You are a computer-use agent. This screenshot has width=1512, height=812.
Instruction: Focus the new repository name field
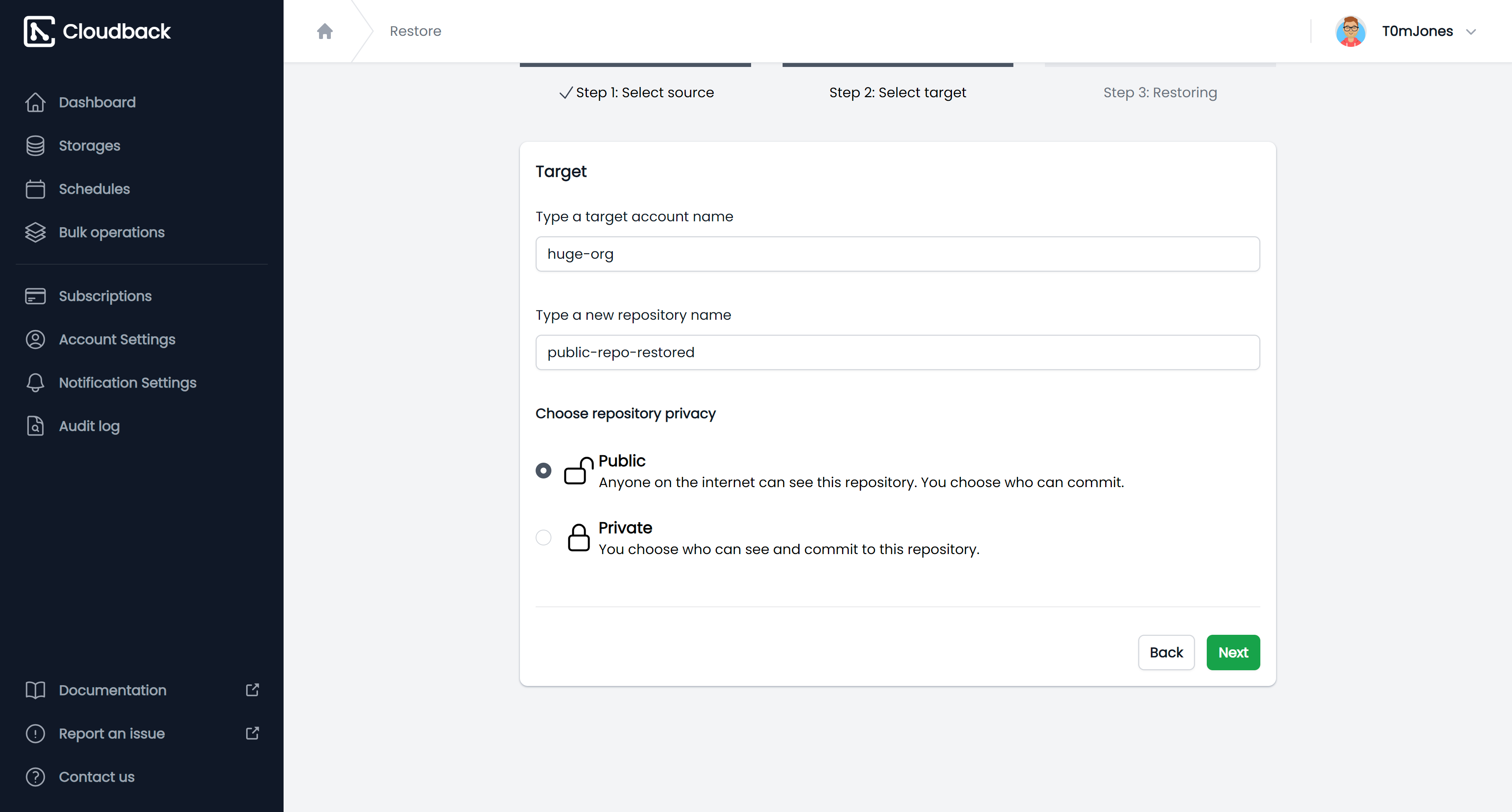pyautogui.click(x=898, y=352)
